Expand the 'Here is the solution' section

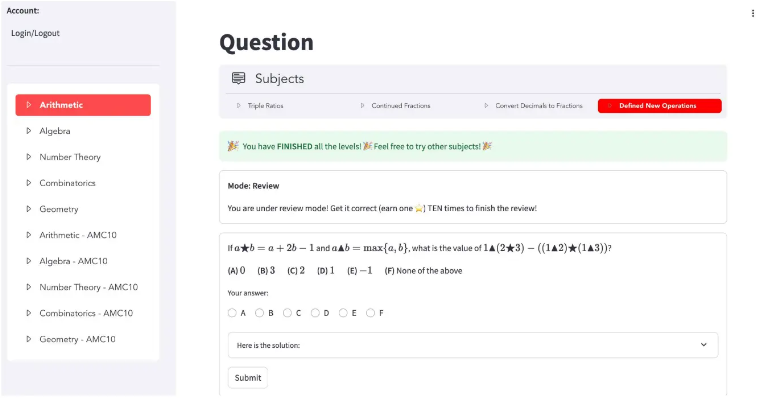click(x=473, y=345)
